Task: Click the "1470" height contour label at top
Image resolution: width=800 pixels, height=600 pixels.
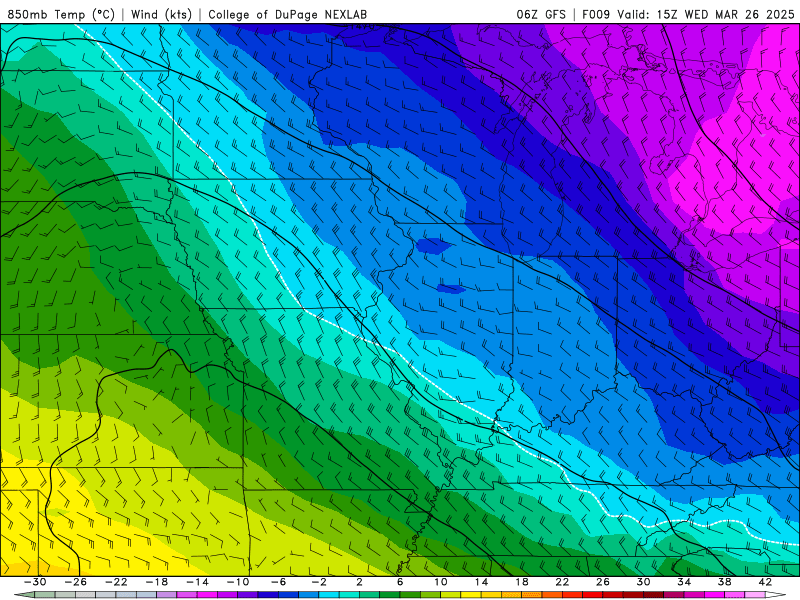Action: 363,26
